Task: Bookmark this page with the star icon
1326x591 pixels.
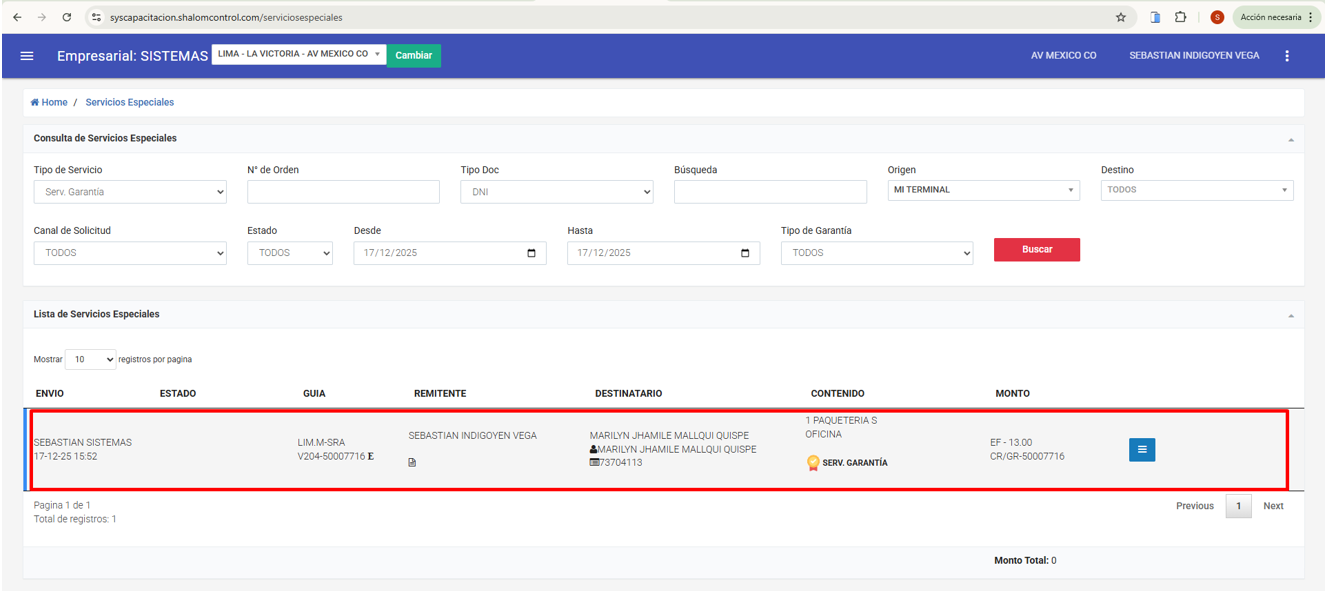Action: pos(1121,17)
